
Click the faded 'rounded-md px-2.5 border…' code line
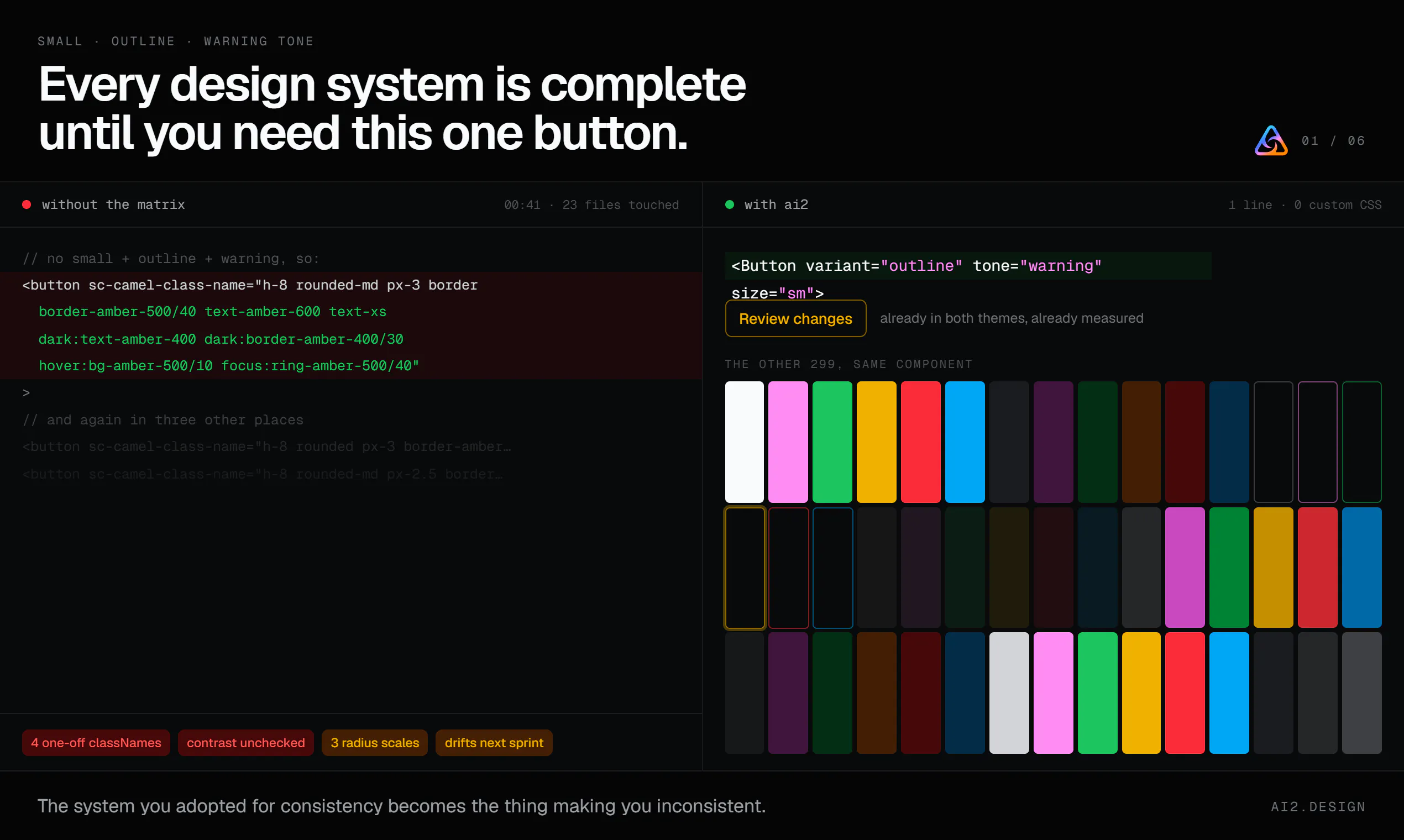pyautogui.click(x=262, y=474)
